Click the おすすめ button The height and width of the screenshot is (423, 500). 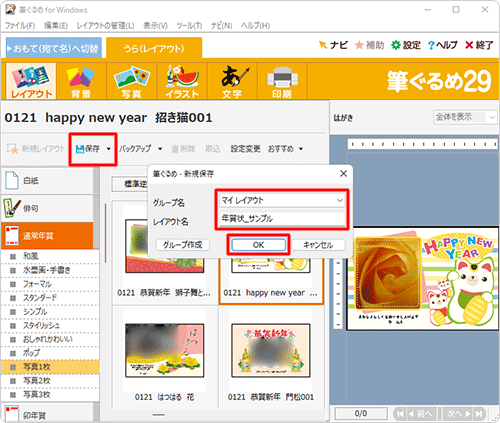(x=281, y=149)
